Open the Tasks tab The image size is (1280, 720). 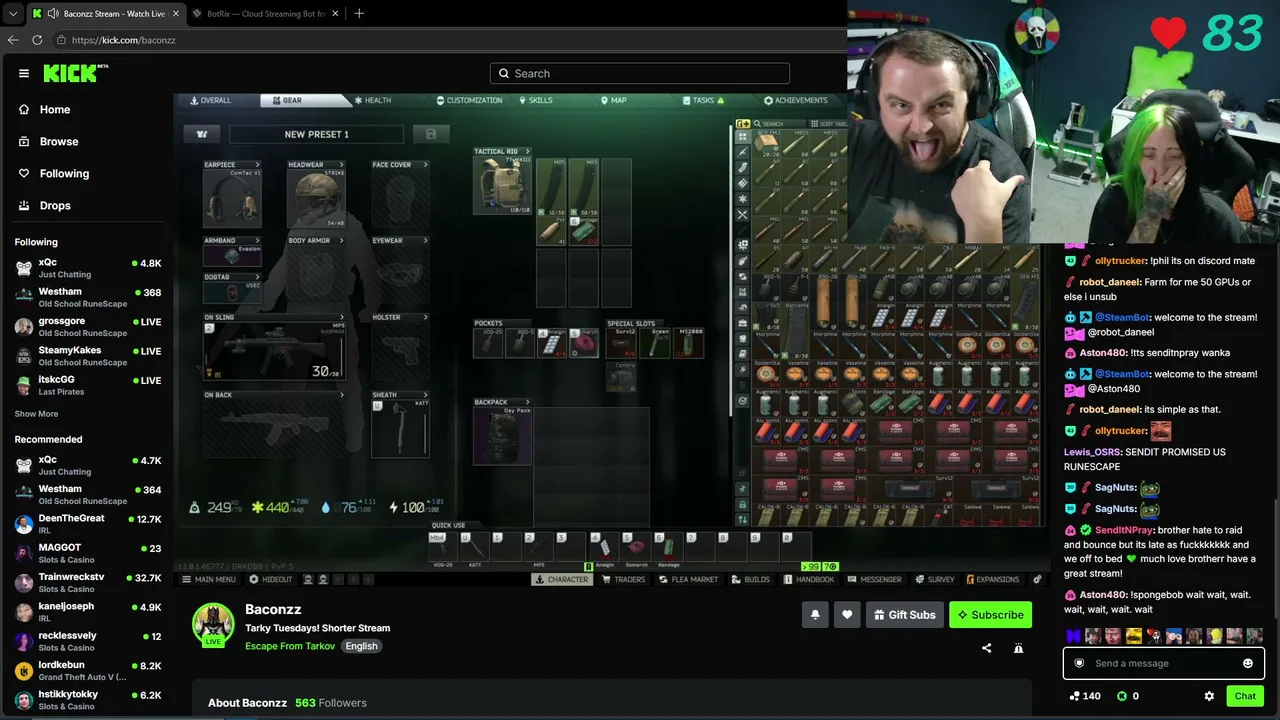[703, 100]
